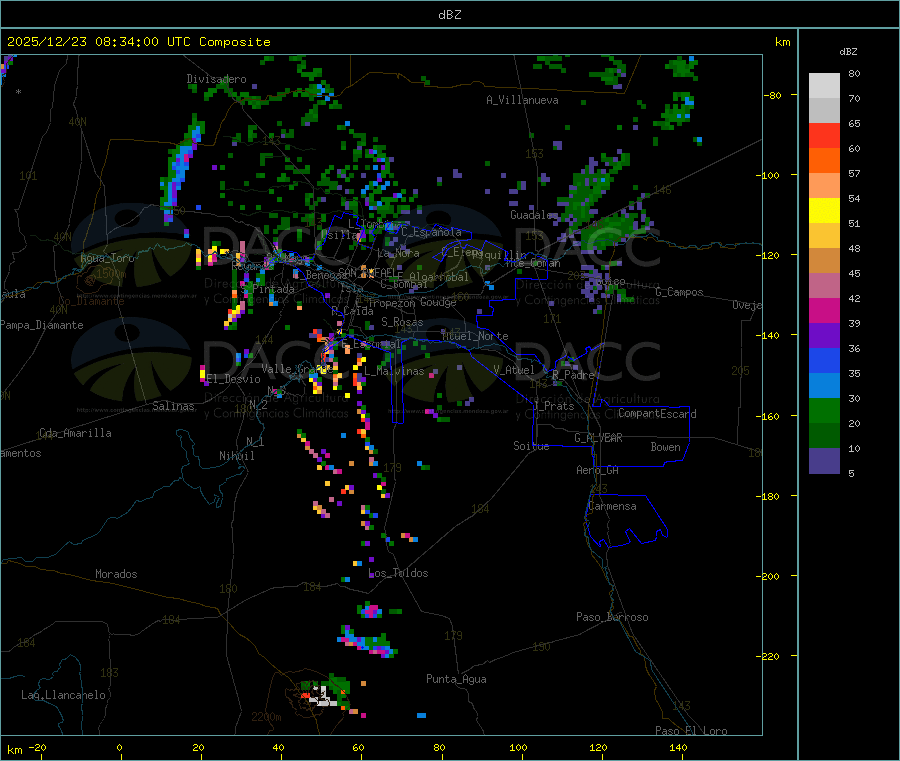The image size is (900, 761).
Task: Click the G_Campos map label
Action: [x=680, y=292]
